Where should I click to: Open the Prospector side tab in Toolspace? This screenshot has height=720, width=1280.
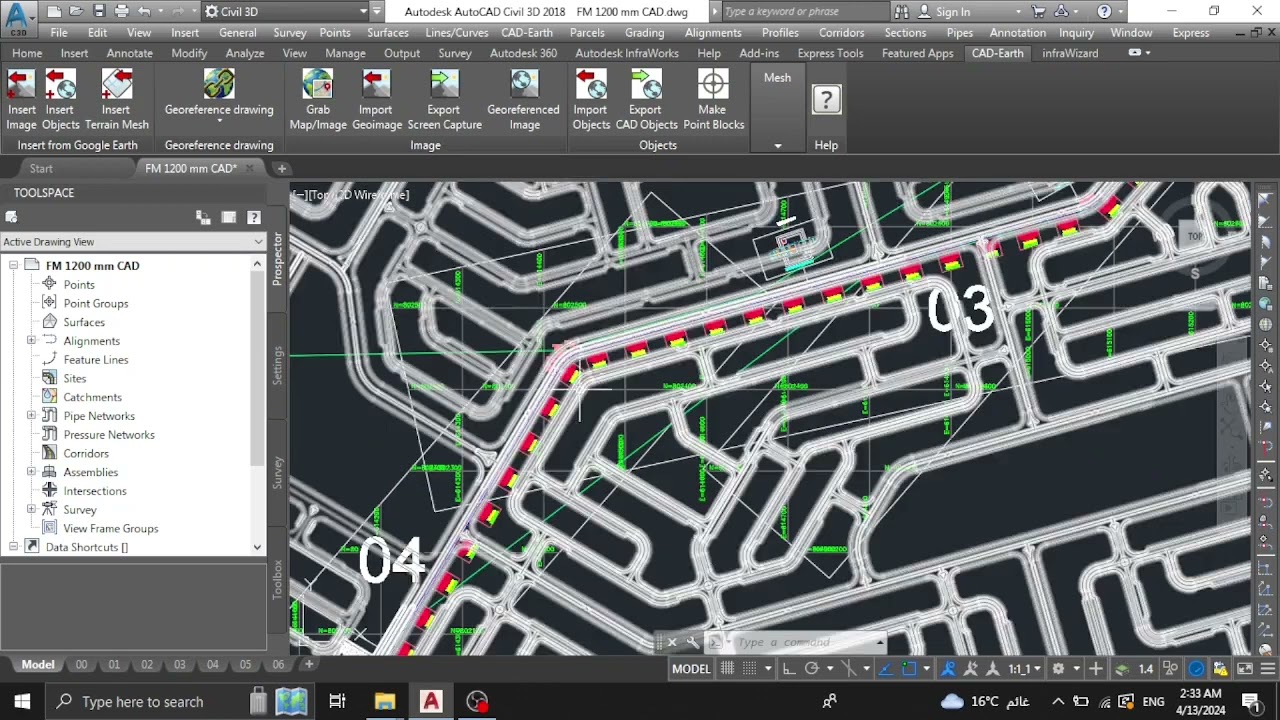tap(278, 259)
